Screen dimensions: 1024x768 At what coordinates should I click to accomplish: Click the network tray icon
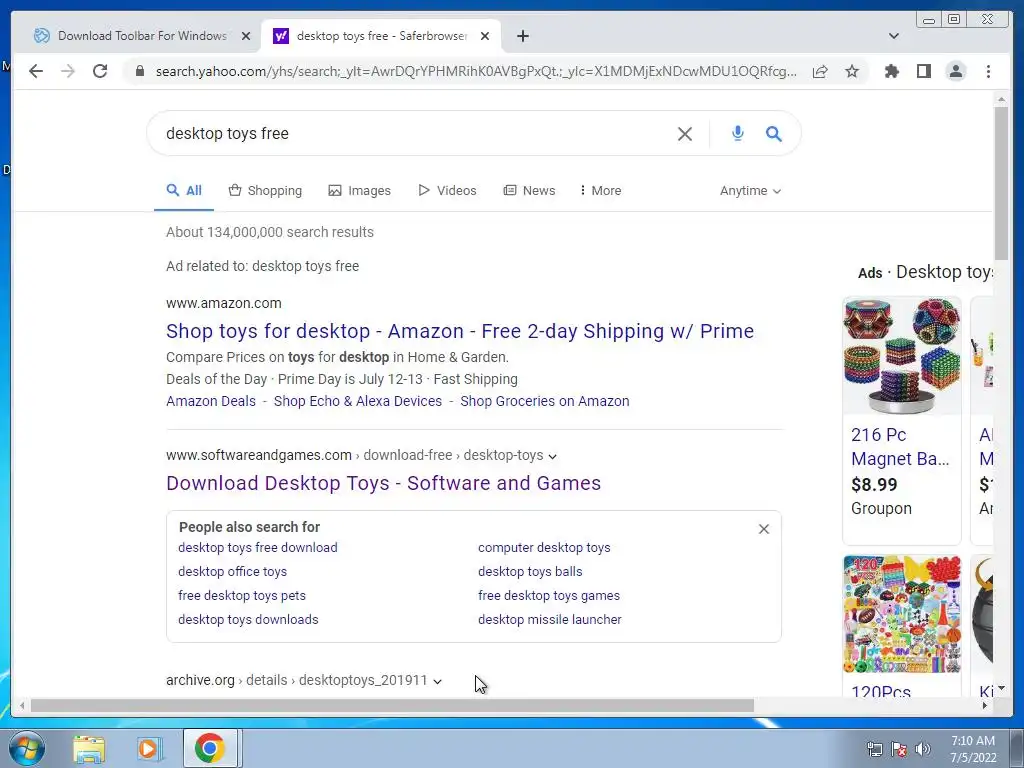click(874, 749)
